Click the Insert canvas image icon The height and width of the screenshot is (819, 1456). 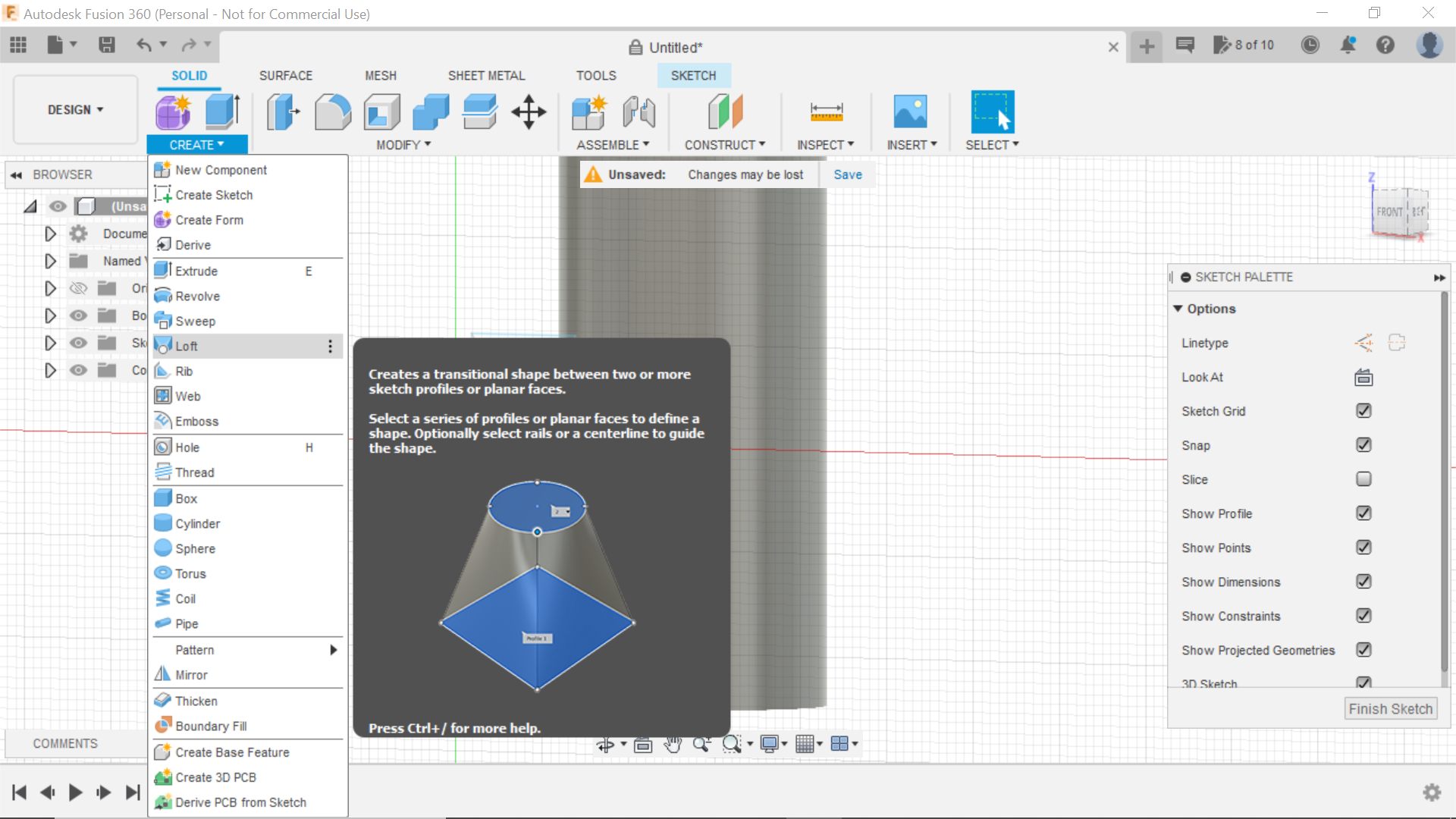click(912, 111)
